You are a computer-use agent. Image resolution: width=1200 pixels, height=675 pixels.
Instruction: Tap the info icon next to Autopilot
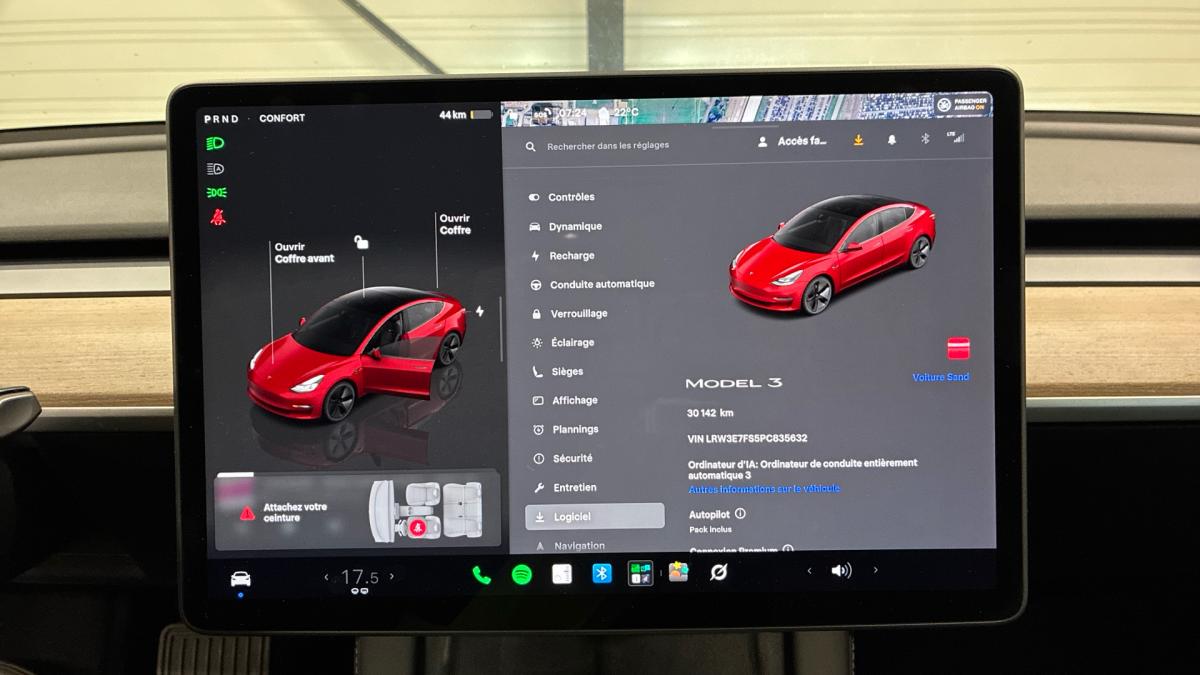pyautogui.click(x=740, y=513)
